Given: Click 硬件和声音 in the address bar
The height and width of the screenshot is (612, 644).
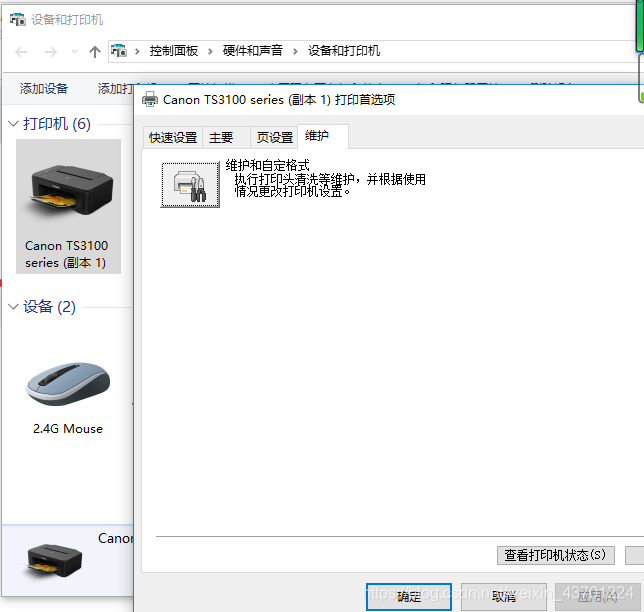Looking at the screenshot, I should tap(253, 51).
